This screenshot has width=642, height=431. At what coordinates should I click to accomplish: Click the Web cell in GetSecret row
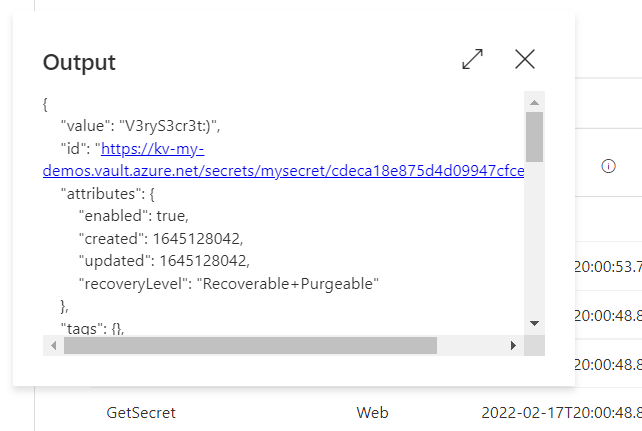coord(372,413)
